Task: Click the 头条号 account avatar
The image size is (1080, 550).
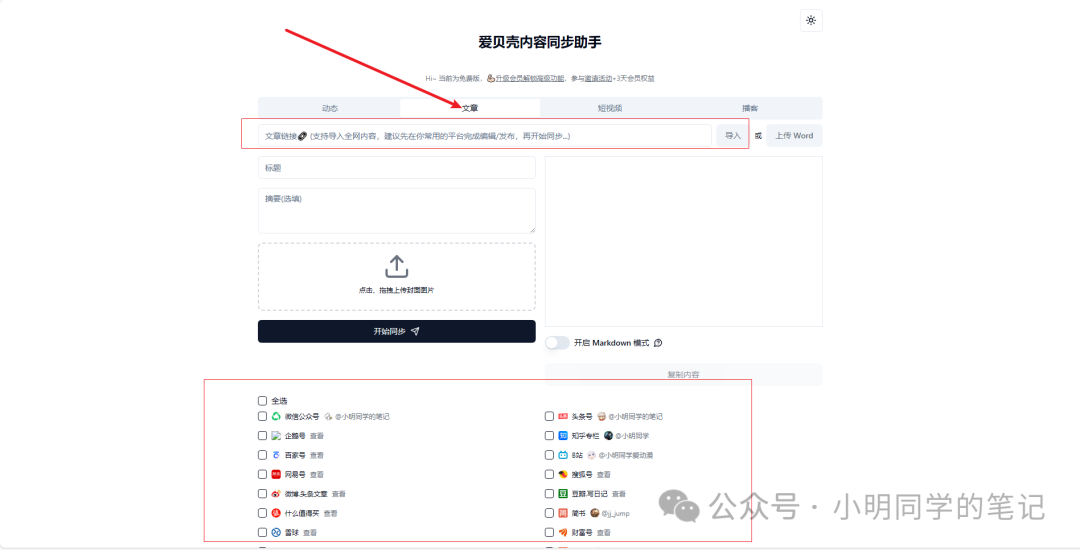Action: tap(601, 416)
